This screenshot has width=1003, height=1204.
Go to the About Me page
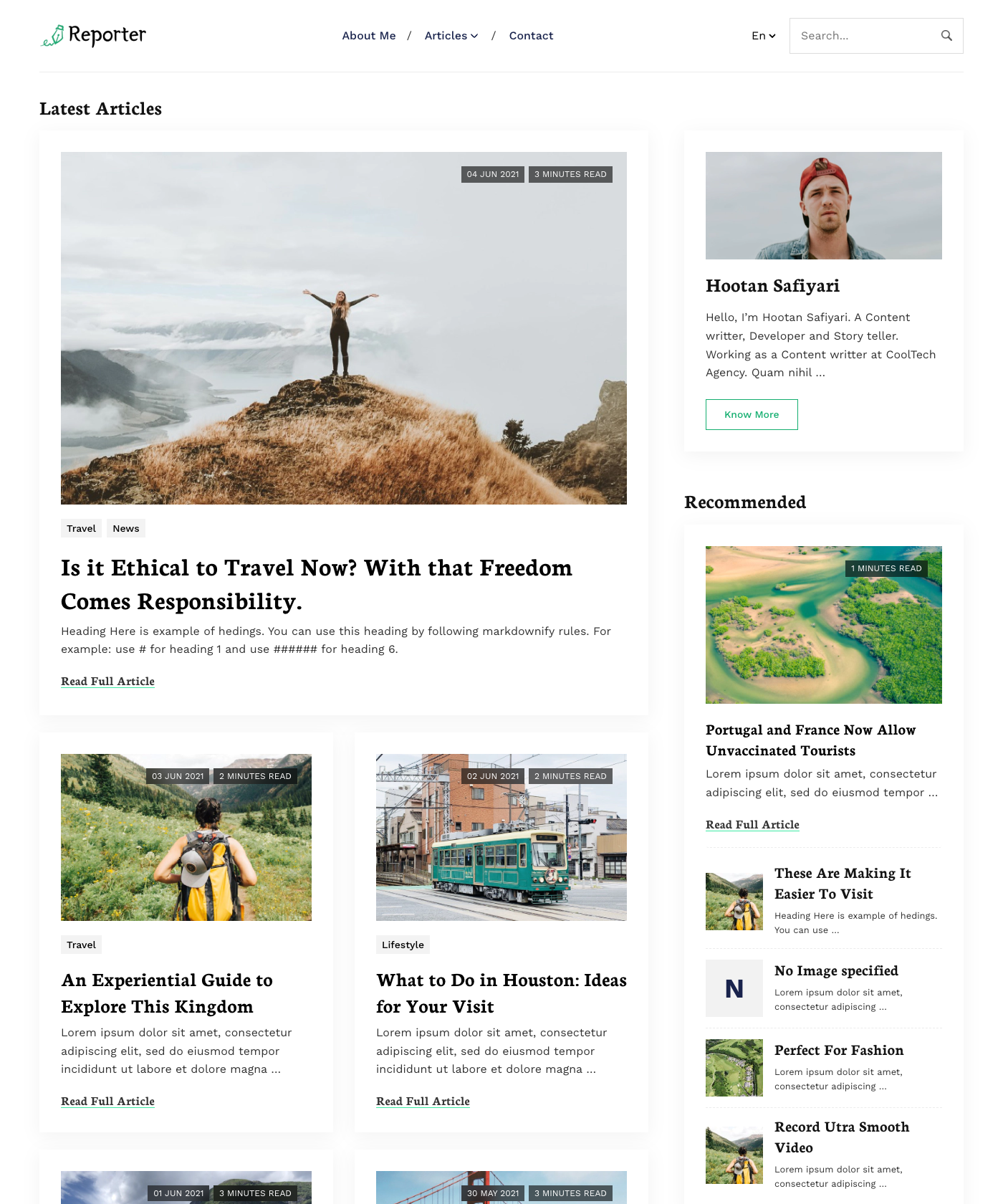(x=369, y=36)
